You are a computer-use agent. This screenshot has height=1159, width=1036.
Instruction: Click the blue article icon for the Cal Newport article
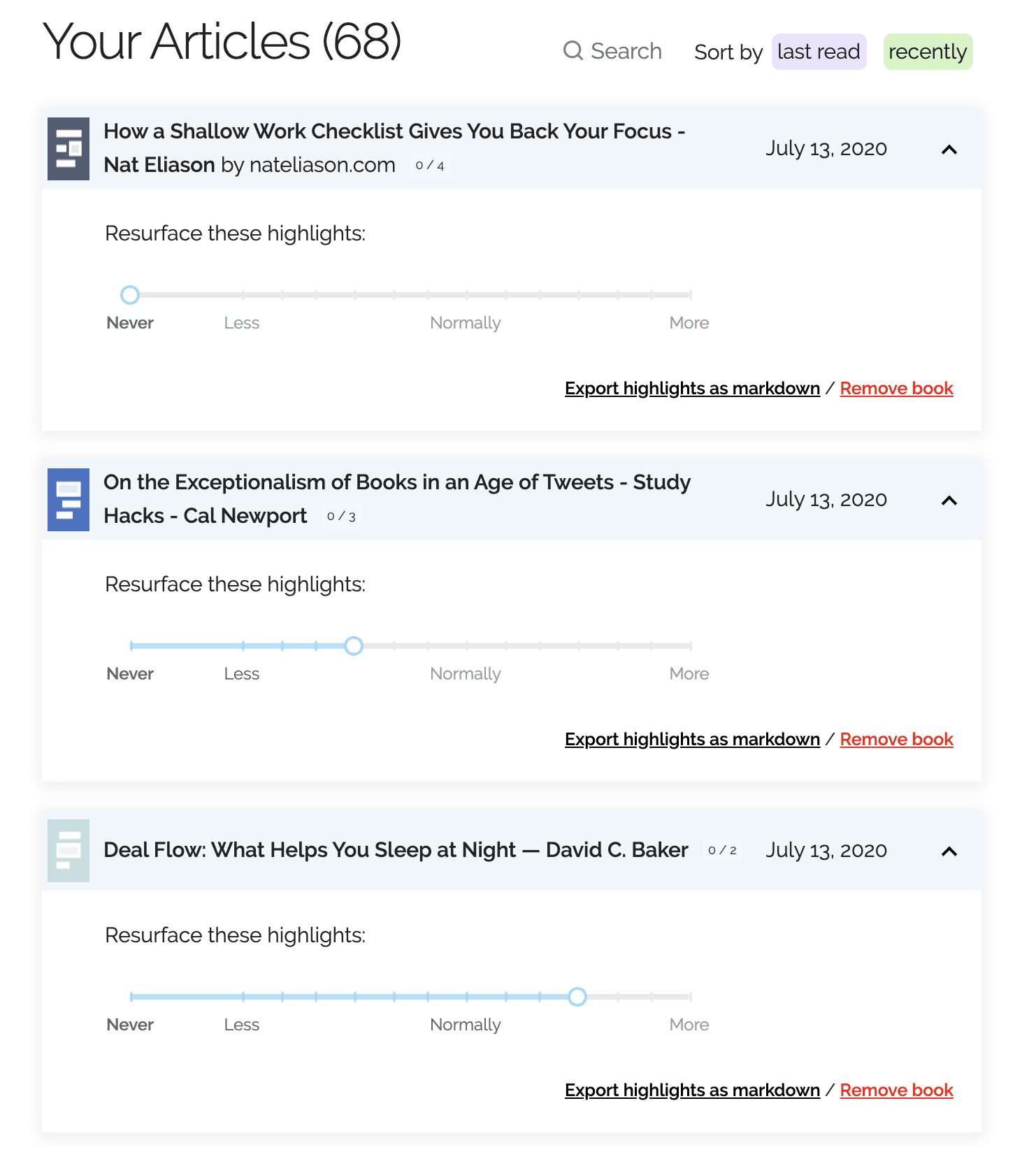click(x=68, y=500)
